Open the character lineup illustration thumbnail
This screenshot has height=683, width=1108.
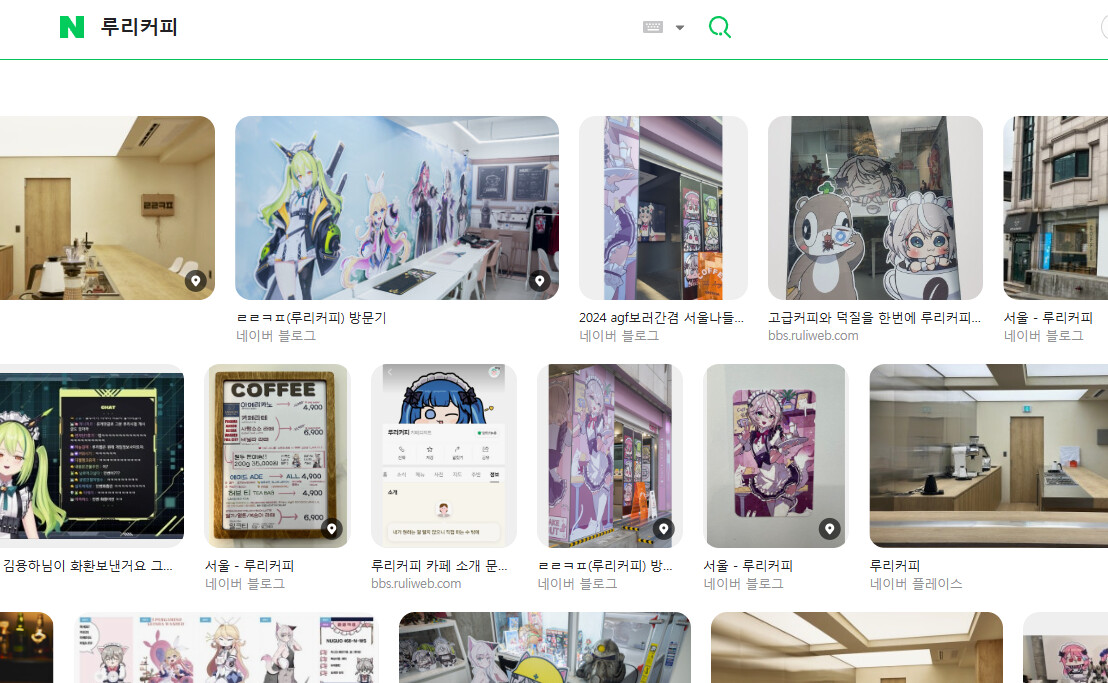pos(226,648)
